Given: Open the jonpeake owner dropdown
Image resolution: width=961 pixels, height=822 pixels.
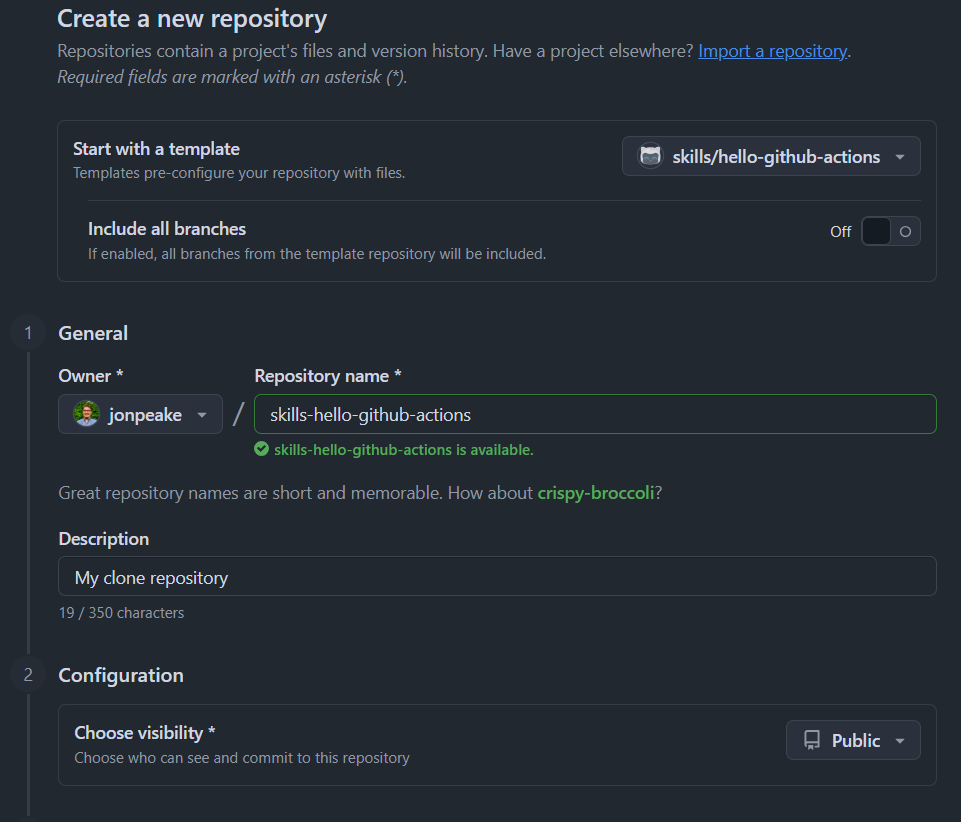Looking at the screenshot, I should 140,414.
